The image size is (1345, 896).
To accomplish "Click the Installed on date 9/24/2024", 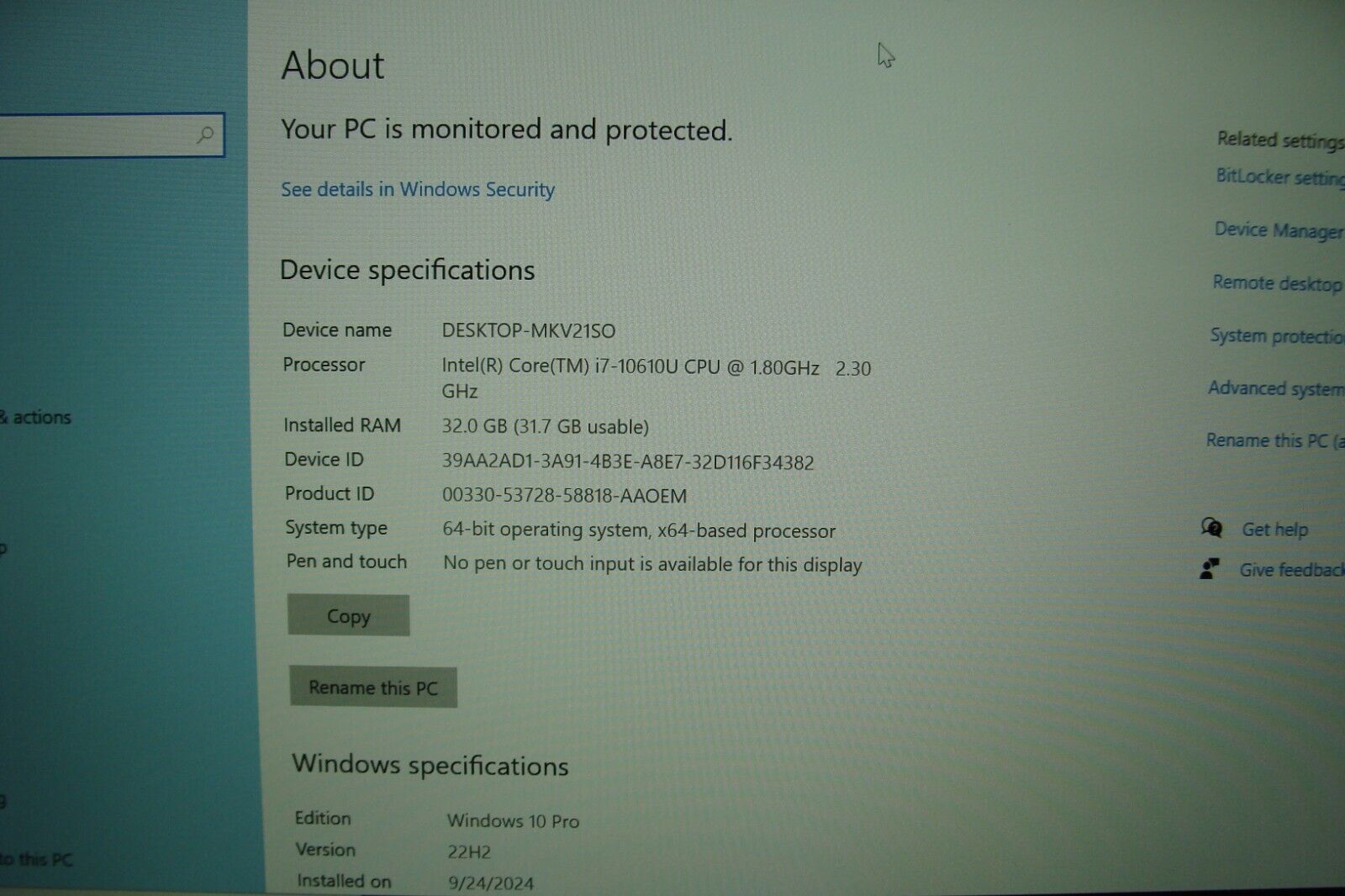I will pos(491,883).
